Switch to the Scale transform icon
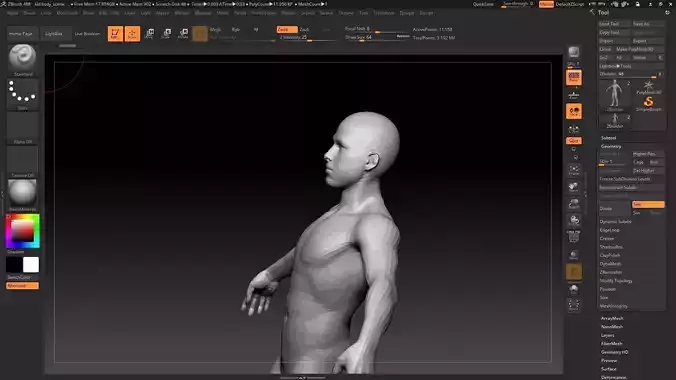676x380 pixels. click(166, 34)
